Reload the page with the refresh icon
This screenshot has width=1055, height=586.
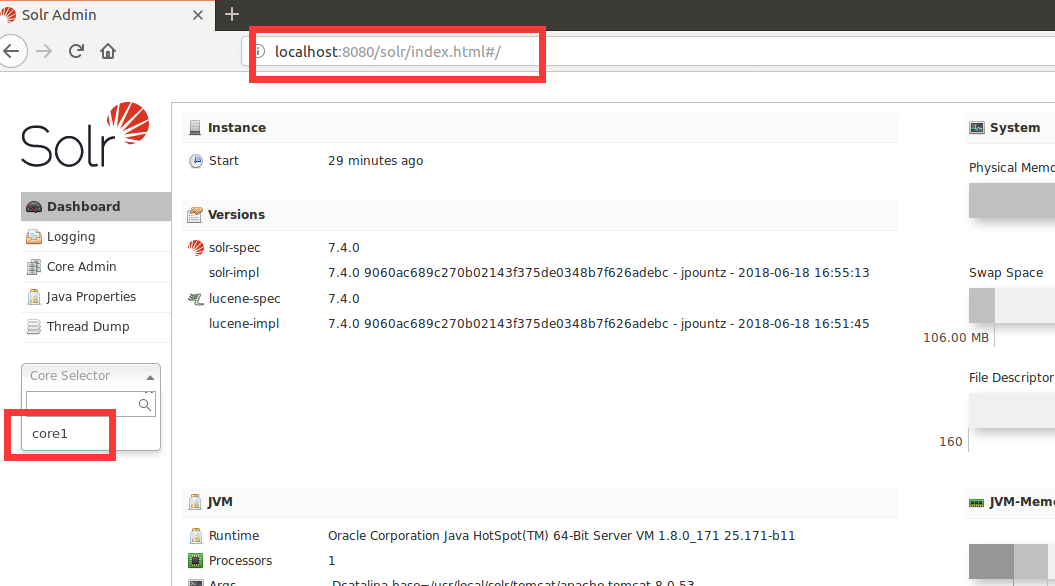(76, 51)
